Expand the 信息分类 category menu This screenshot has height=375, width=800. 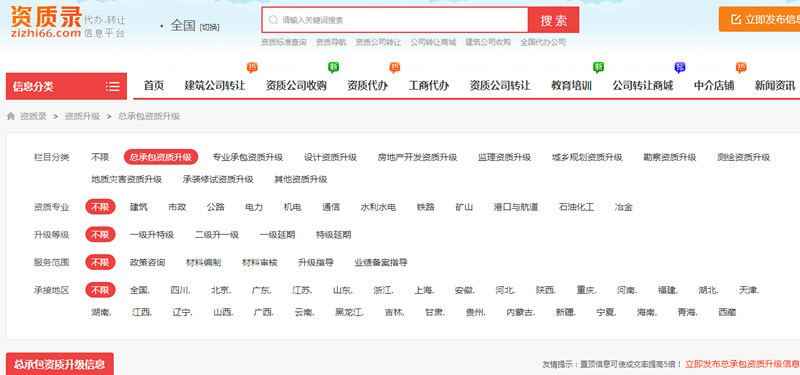pyautogui.click(x=66, y=86)
